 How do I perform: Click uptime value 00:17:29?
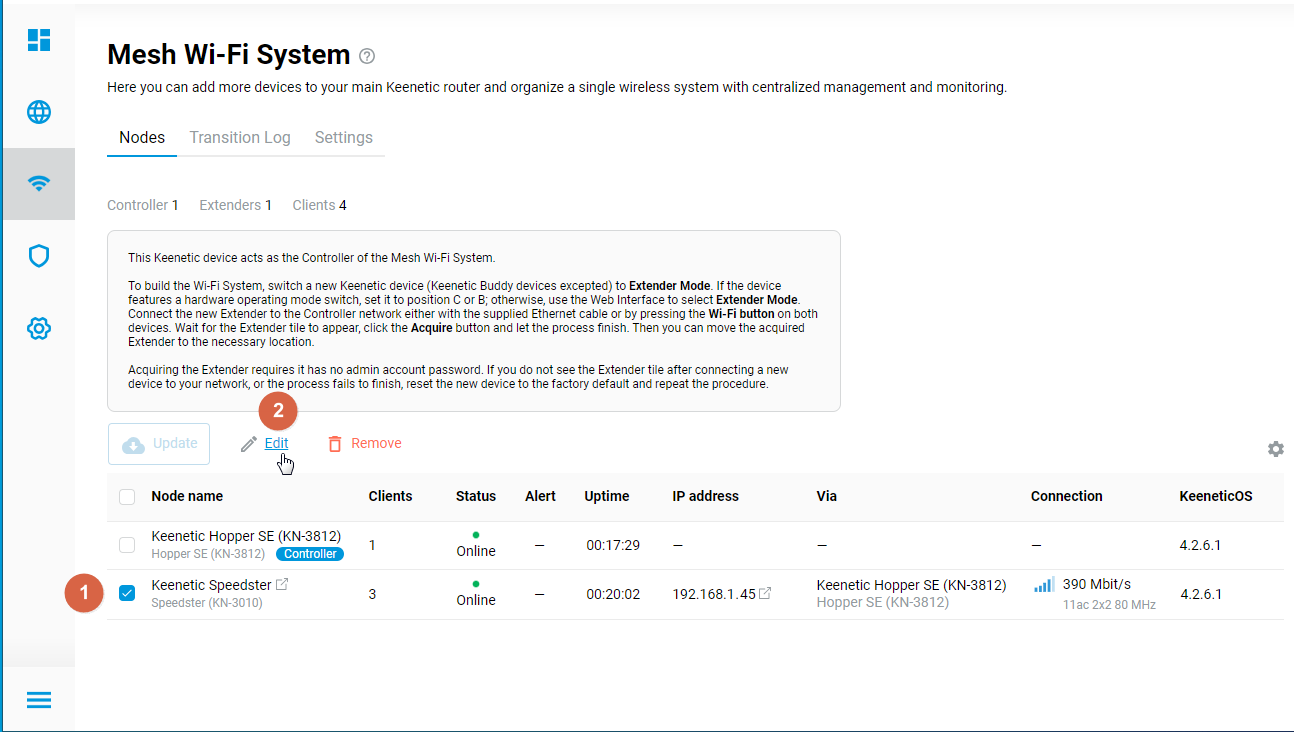pyautogui.click(x=613, y=545)
